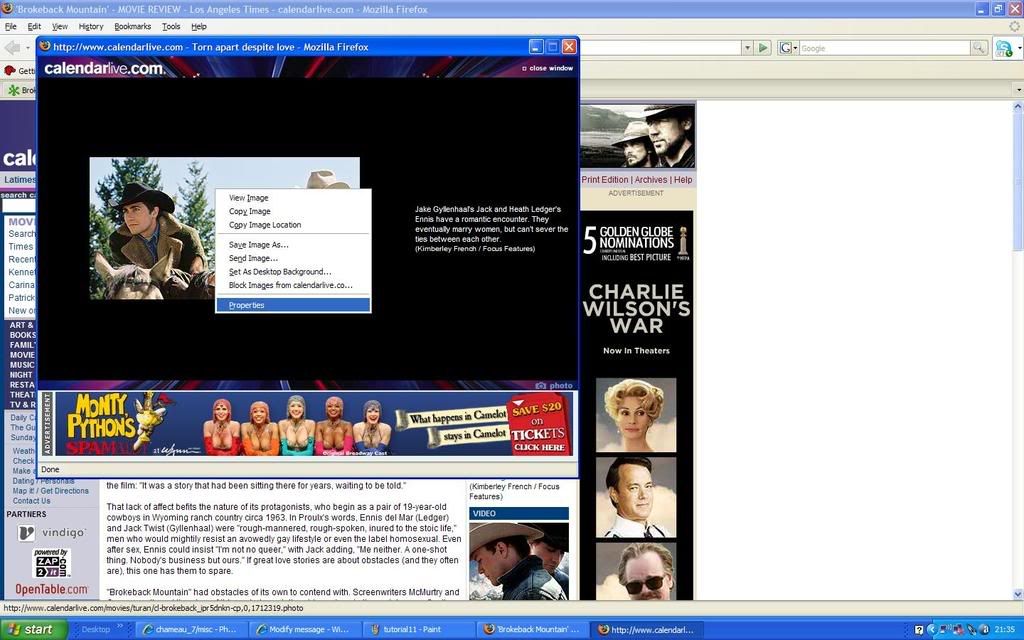Click the Back arrow navigation button
This screenshot has width=1024, height=640.
(12, 48)
